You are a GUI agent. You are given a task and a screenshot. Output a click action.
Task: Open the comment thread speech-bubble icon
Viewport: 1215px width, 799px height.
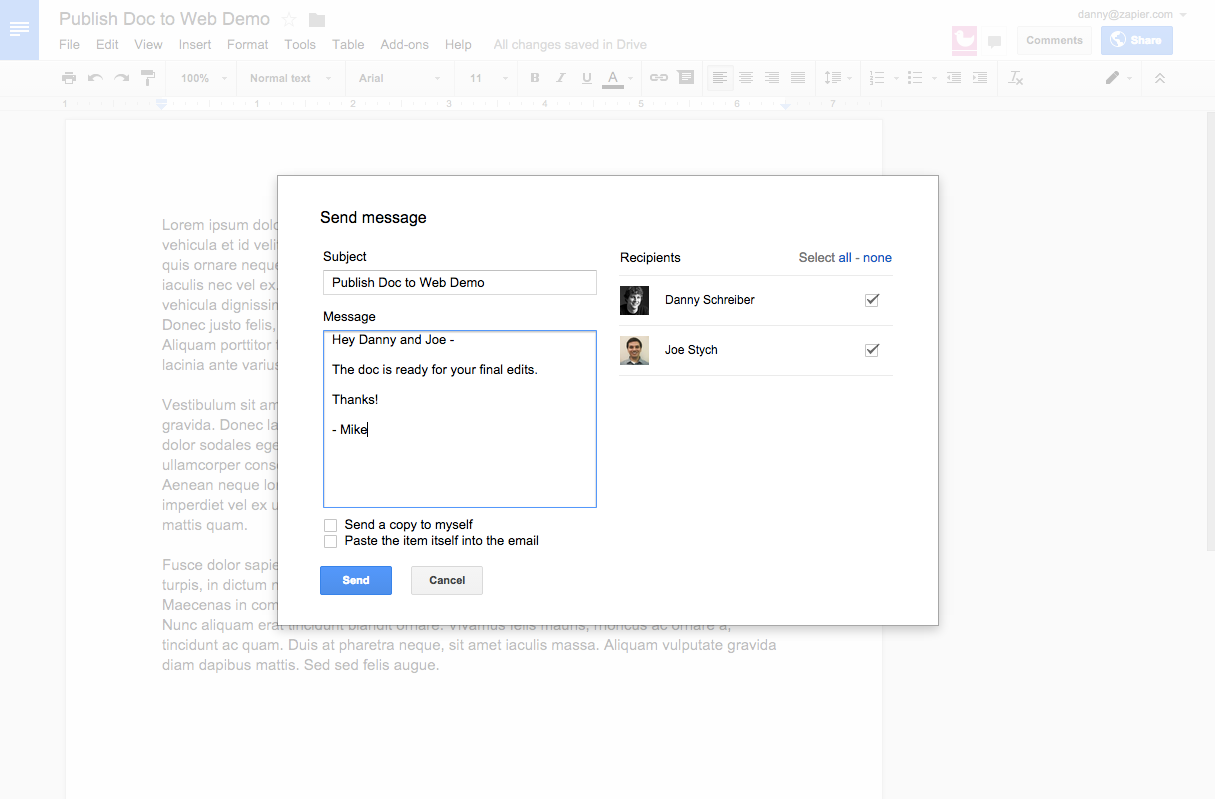click(x=994, y=41)
